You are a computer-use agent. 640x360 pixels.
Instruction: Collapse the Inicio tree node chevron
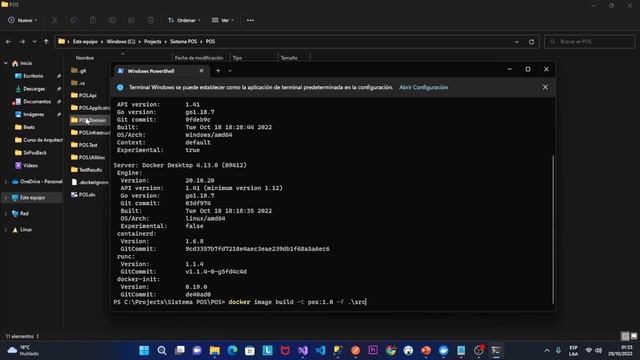[x=6, y=63]
